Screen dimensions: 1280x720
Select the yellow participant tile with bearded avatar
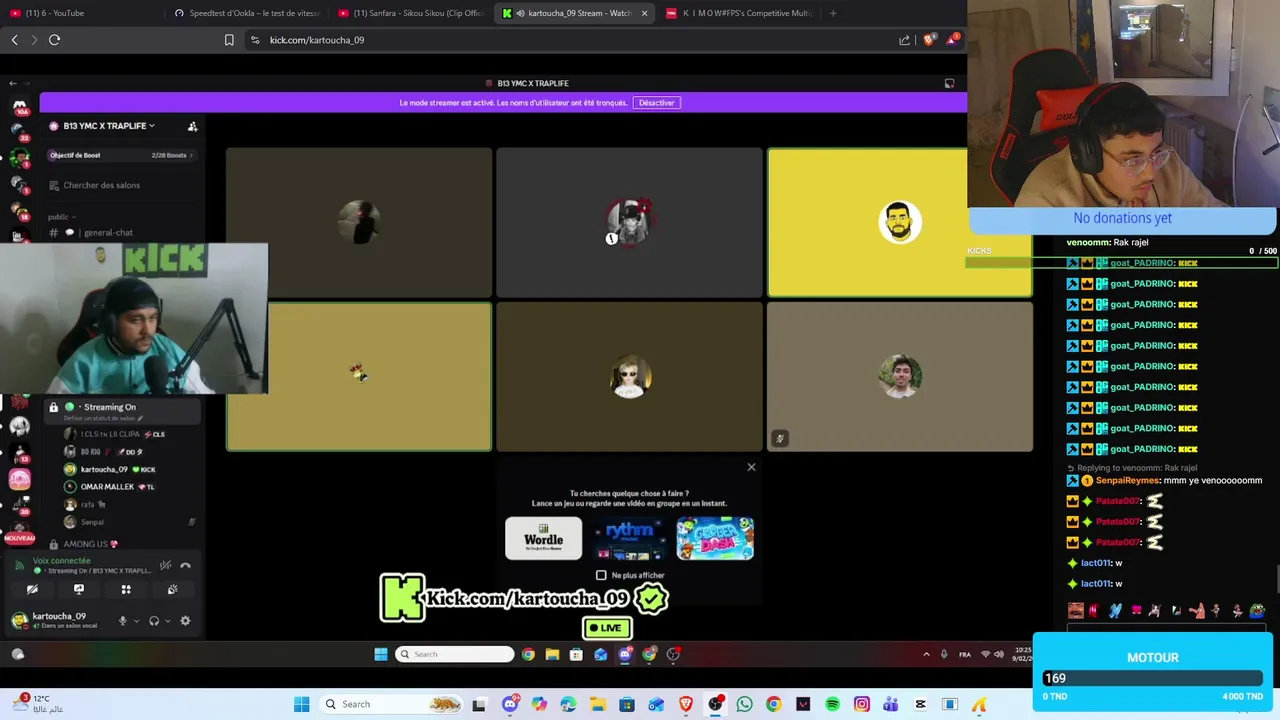[899, 222]
